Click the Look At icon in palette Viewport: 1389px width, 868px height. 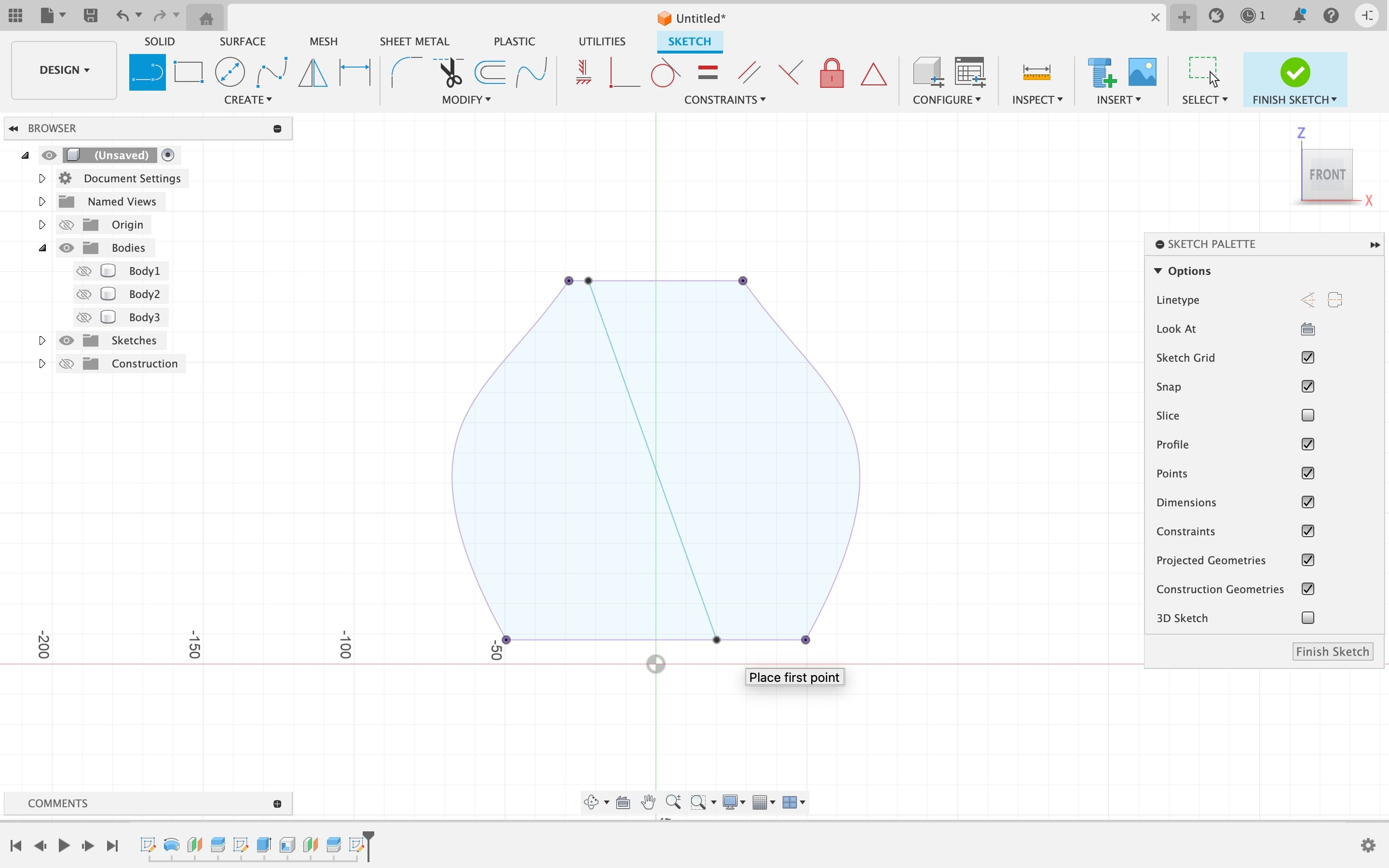[x=1307, y=329]
